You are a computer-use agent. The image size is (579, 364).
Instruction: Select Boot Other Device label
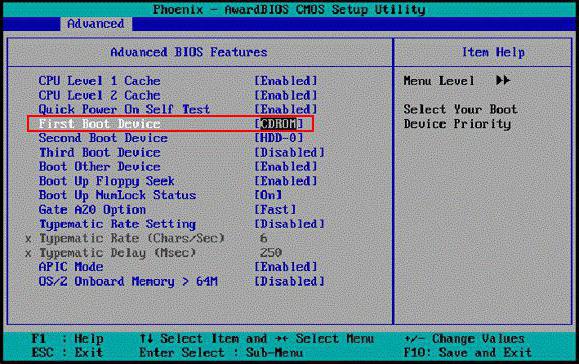[99, 166]
